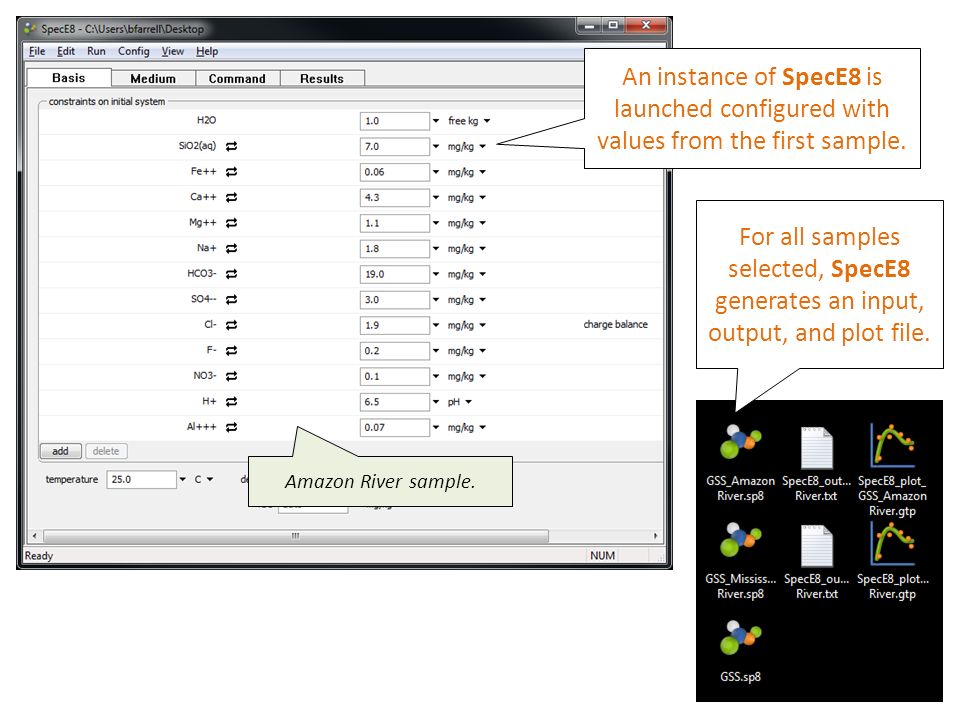Open units dropdown for H2O free kg
This screenshot has width=960, height=720.
487,121
